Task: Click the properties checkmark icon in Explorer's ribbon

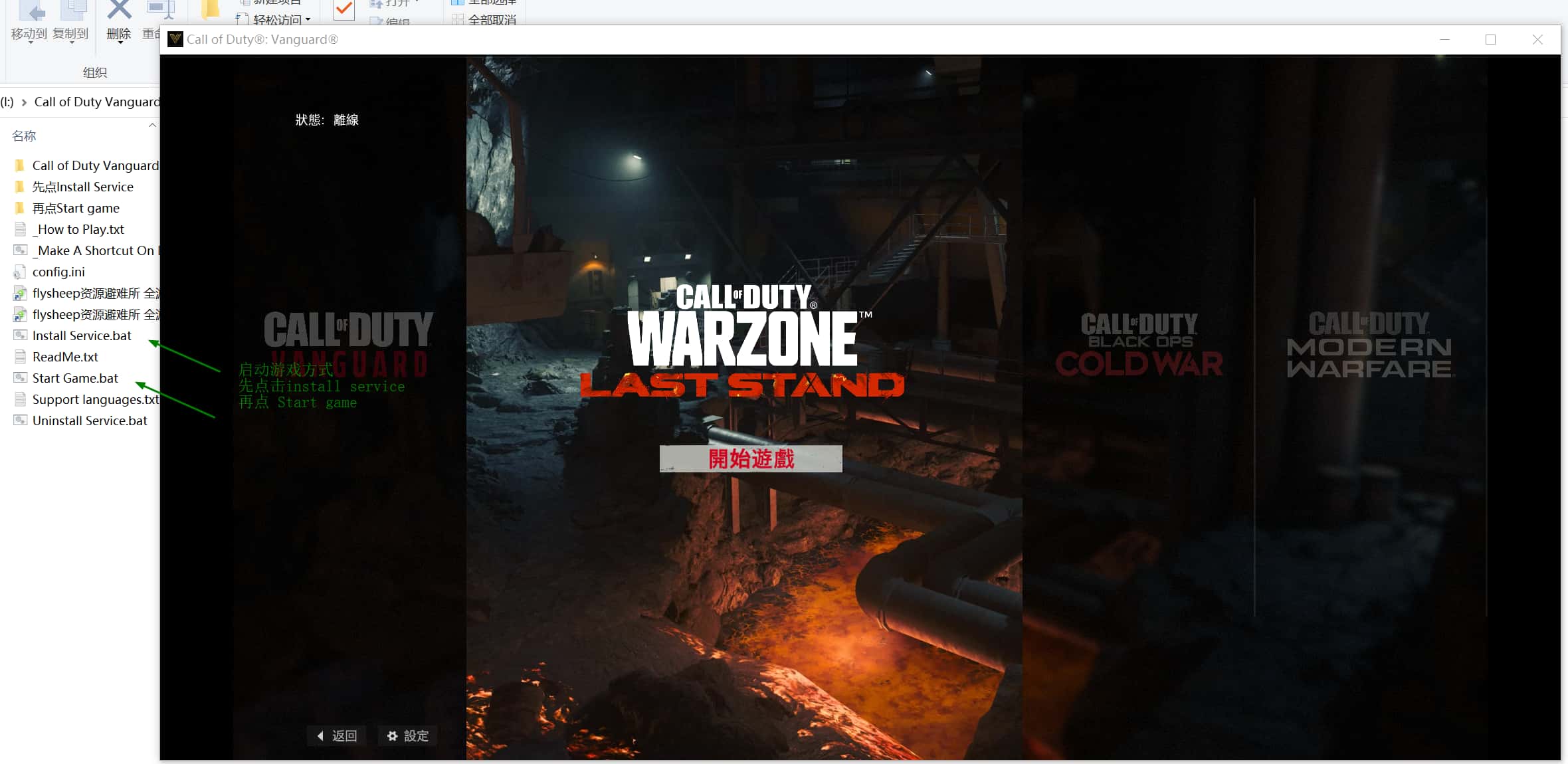Action: point(344,9)
